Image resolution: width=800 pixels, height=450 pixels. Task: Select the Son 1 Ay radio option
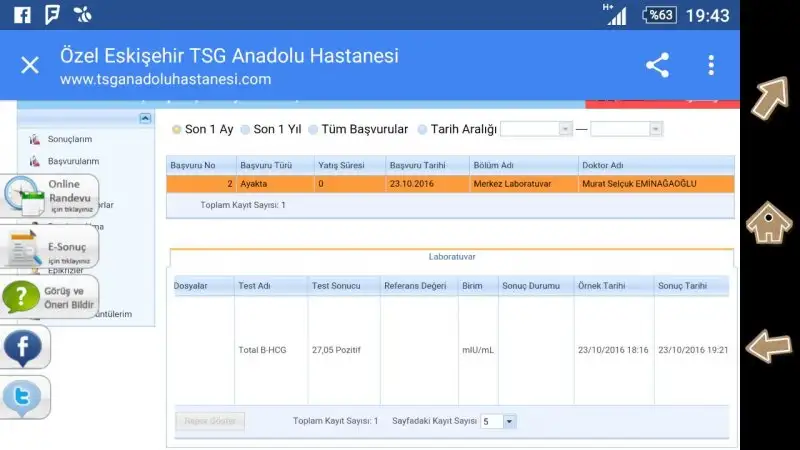pyautogui.click(x=177, y=129)
